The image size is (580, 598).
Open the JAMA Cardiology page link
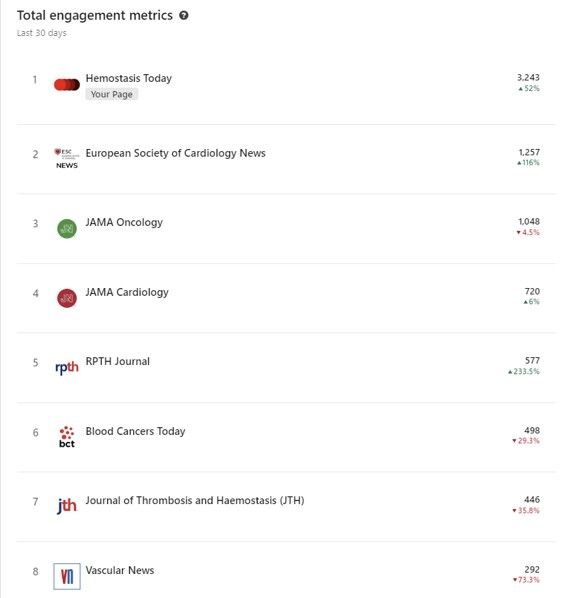127,292
